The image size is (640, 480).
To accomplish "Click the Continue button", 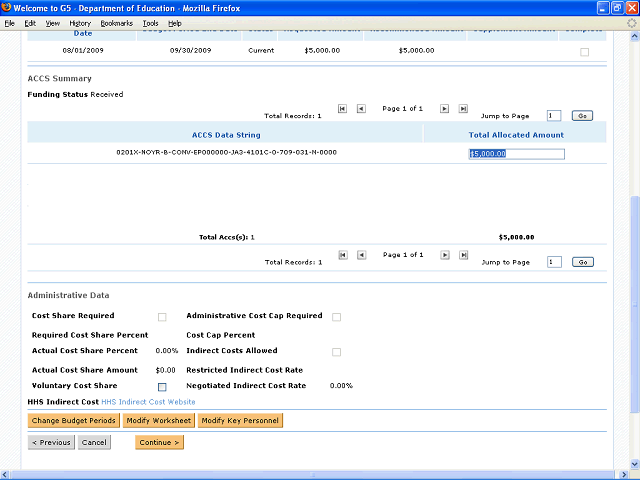I will point(160,442).
